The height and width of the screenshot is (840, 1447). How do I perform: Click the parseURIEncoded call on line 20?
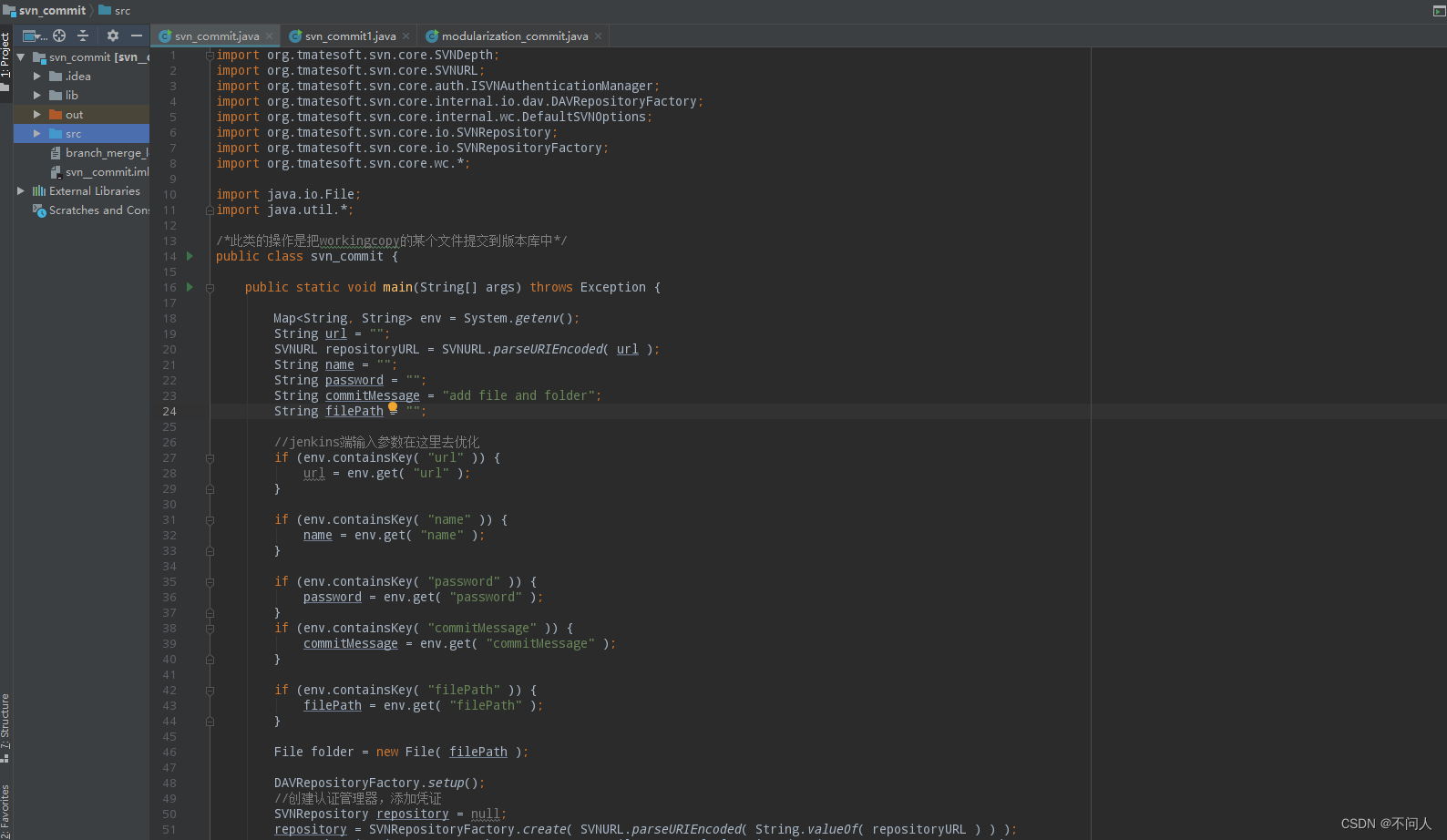(x=548, y=349)
